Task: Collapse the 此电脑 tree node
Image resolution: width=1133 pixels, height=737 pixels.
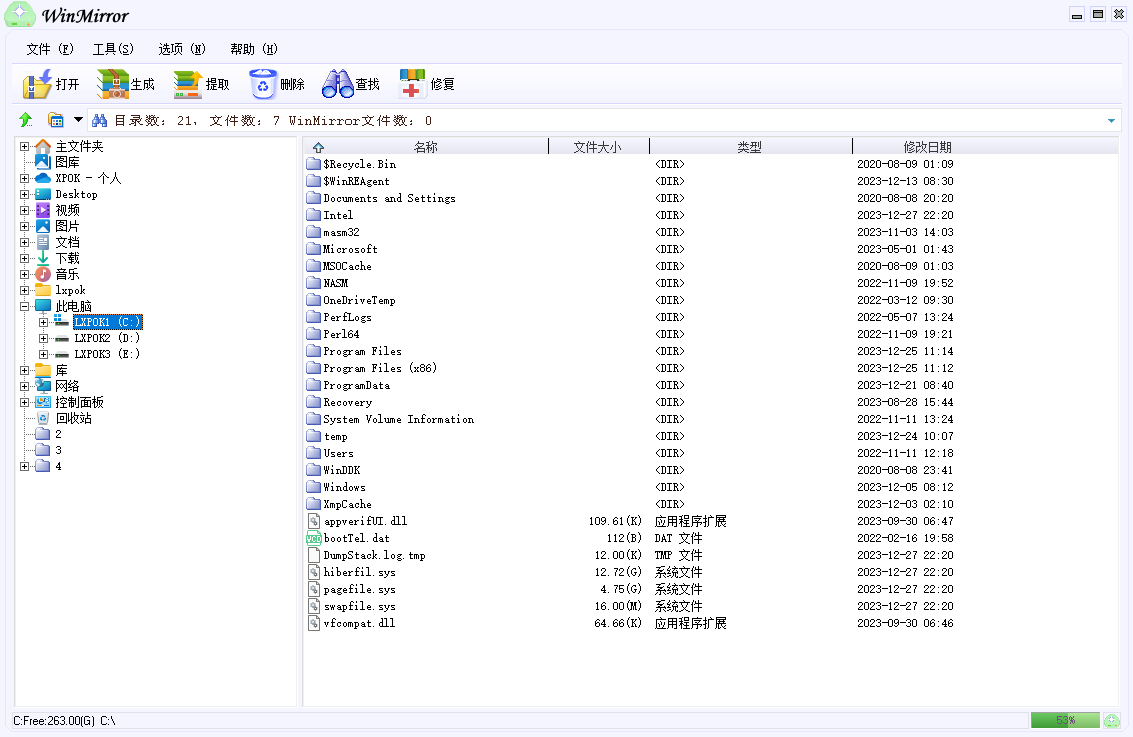Action: tap(25, 306)
